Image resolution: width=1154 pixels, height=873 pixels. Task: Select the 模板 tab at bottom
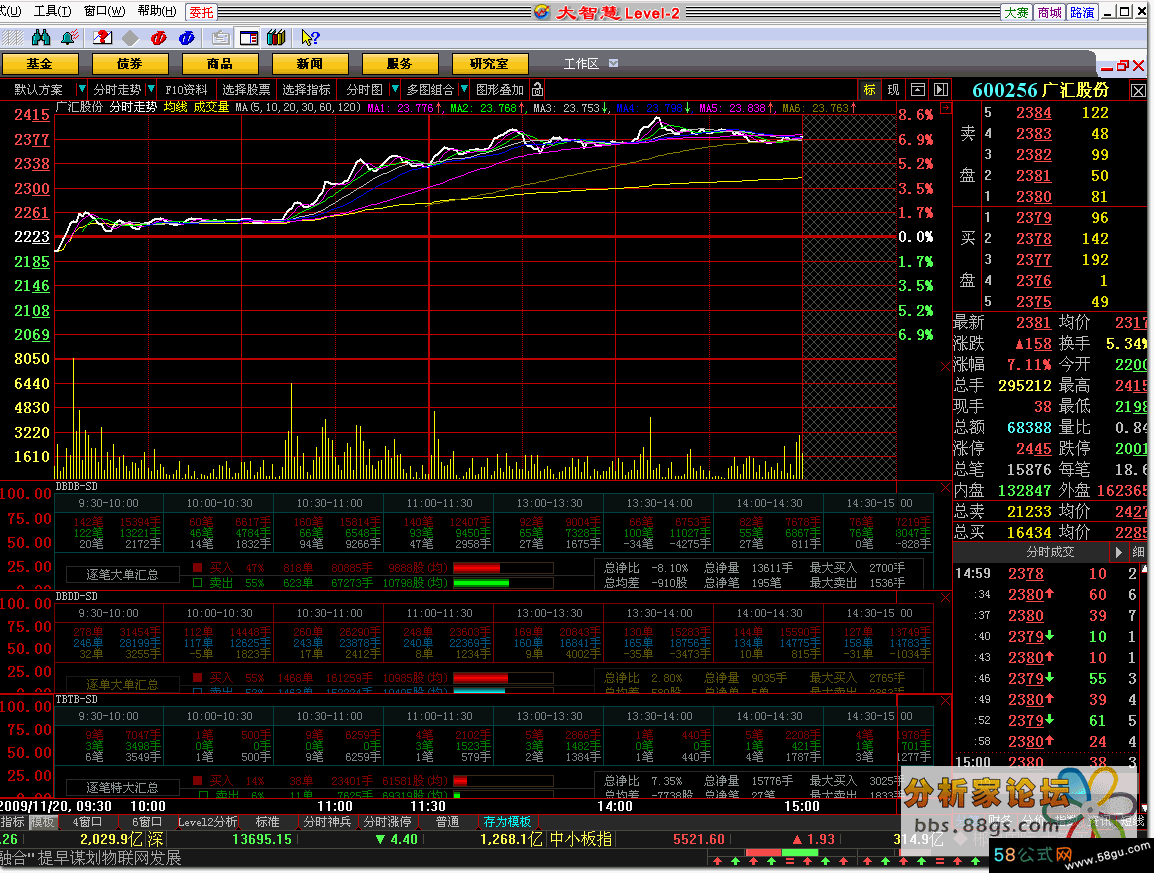click(42, 821)
